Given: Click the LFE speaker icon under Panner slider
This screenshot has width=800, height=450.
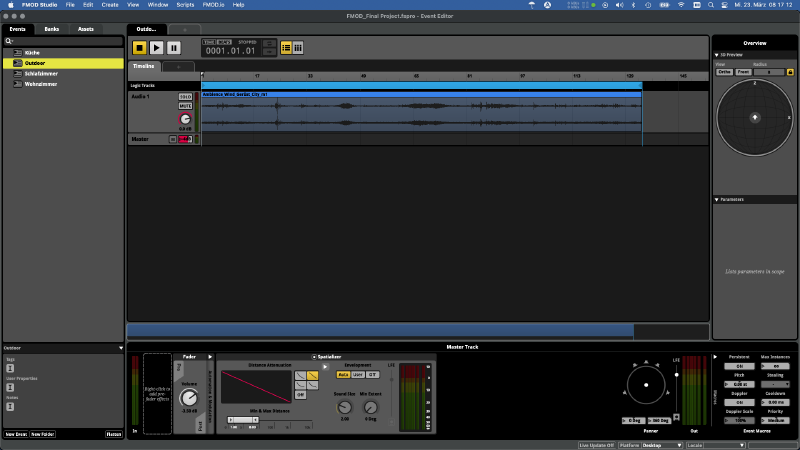Looking at the screenshot, I should click(x=677, y=417).
